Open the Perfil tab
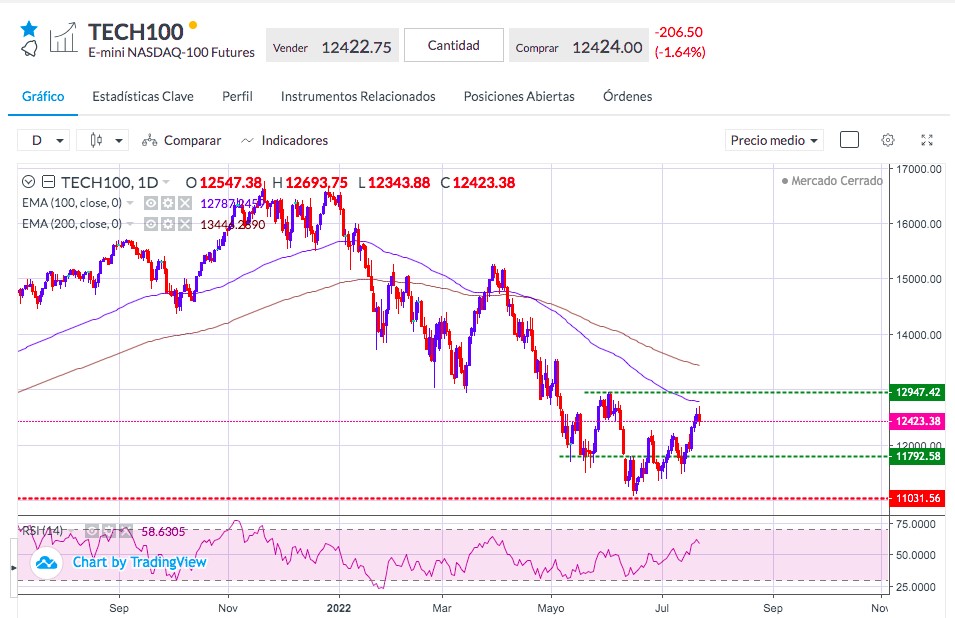This screenshot has width=955, height=618. pos(237,96)
